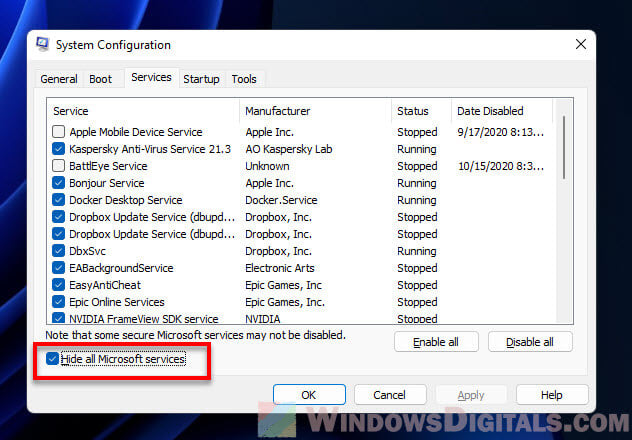Sort by Date Disabled column header
The height and width of the screenshot is (440, 632).
[502, 111]
